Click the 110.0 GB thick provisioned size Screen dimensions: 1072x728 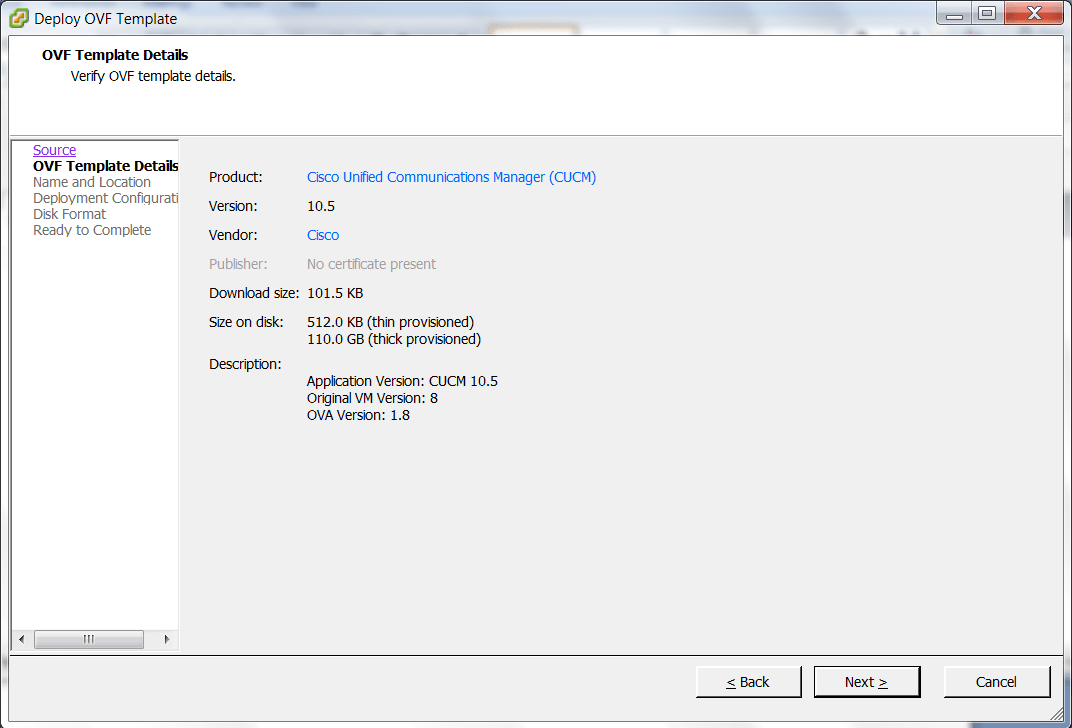(x=394, y=339)
